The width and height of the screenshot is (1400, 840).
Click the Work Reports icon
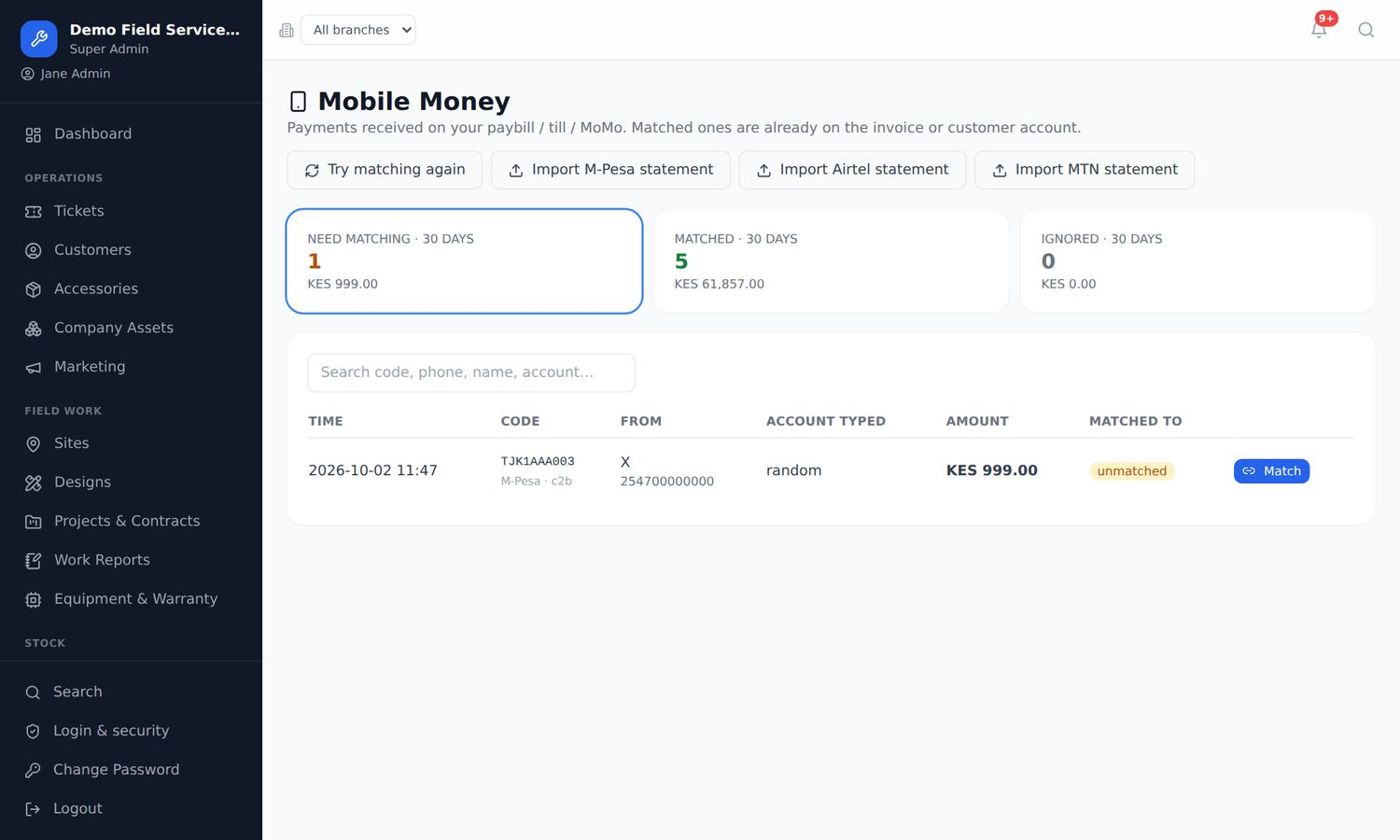tap(33, 561)
